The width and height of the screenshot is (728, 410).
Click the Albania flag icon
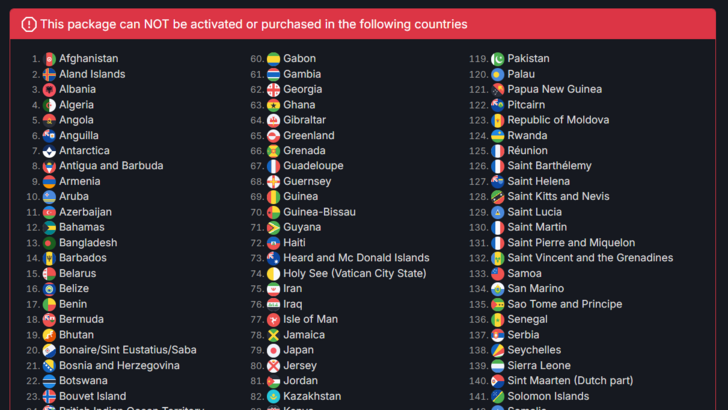pyautogui.click(x=49, y=90)
